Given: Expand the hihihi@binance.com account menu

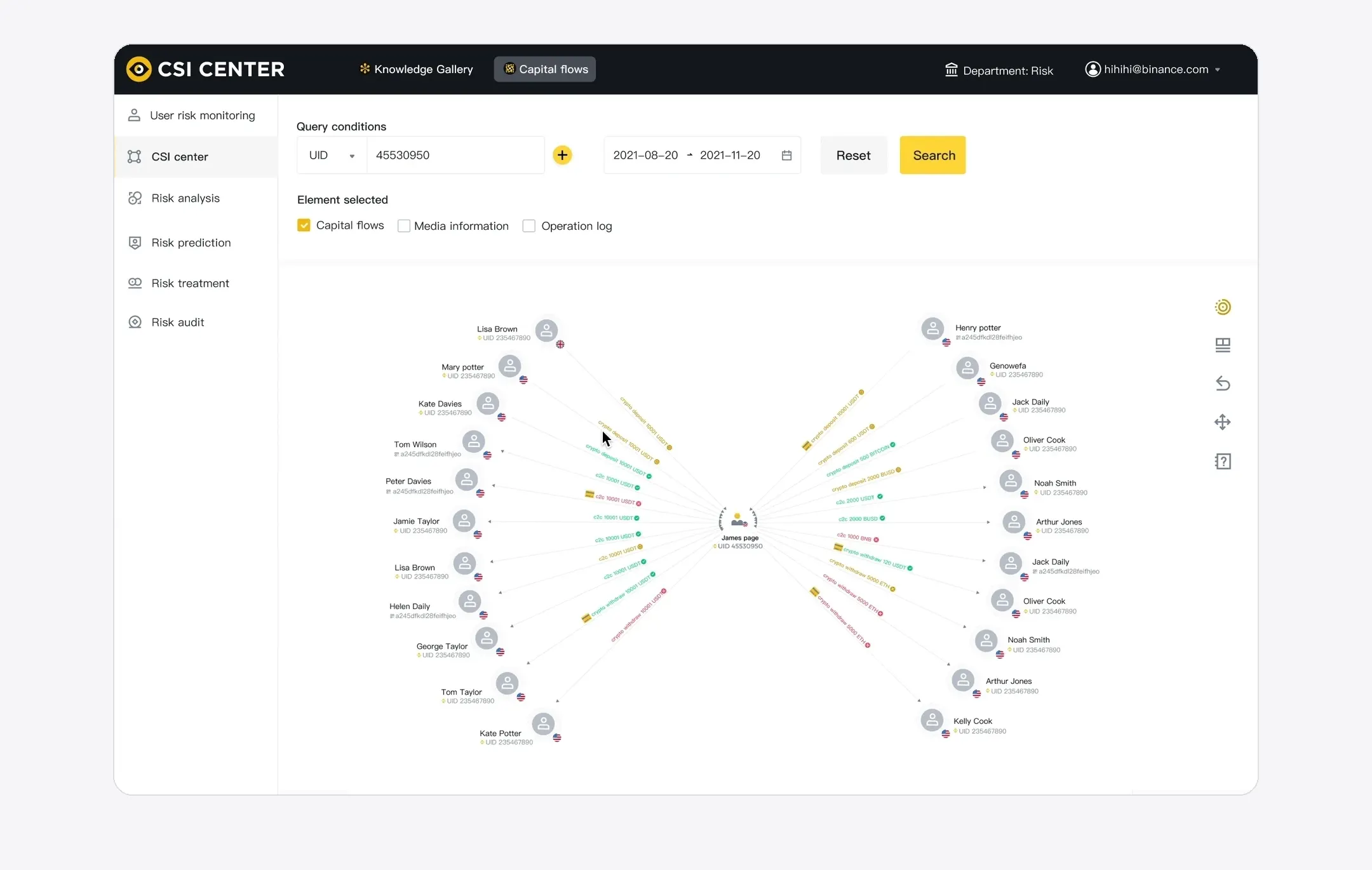Looking at the screenshot, I should point(1153,69).
